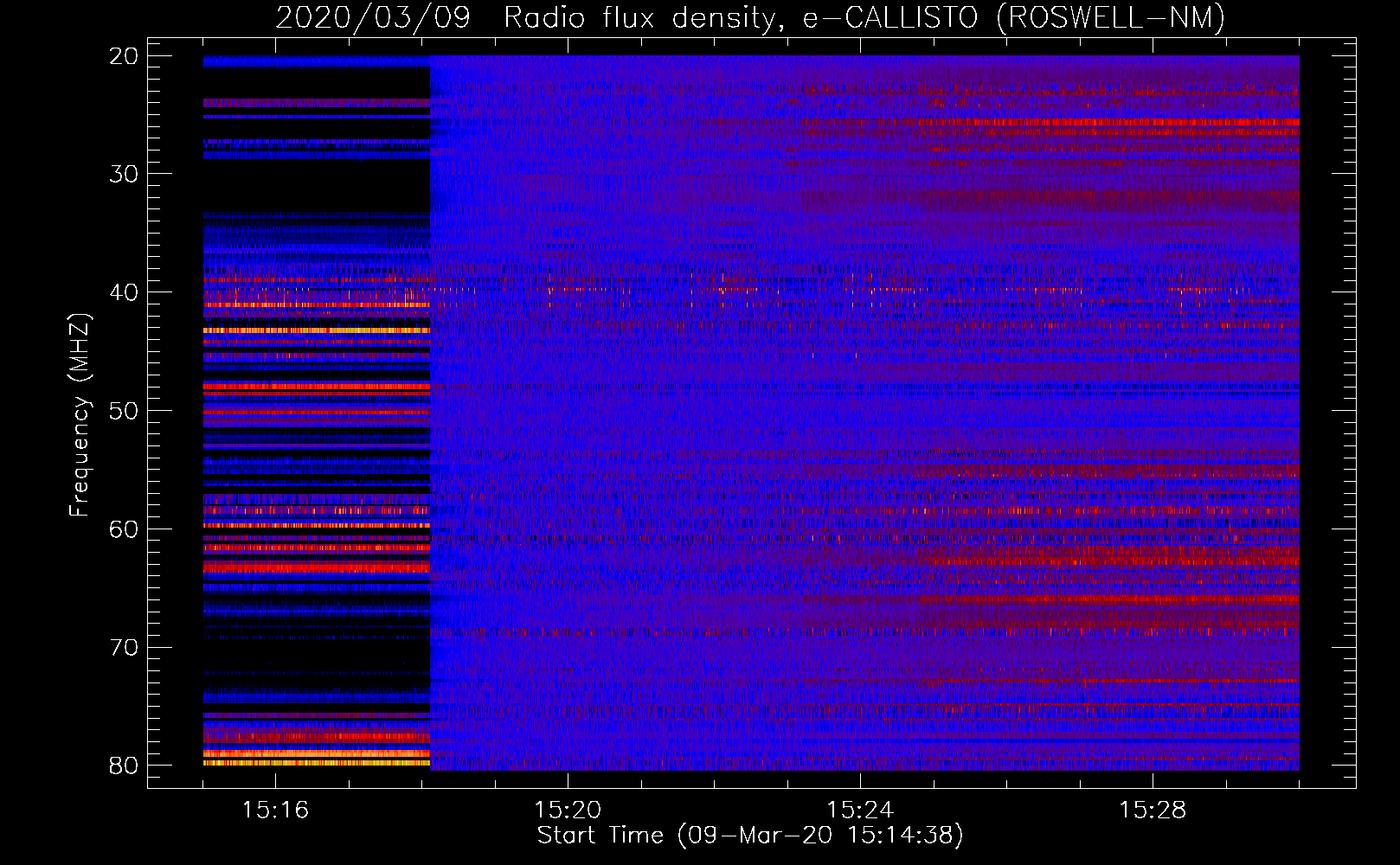Click the 40 MHz frequency tick label
This screenshot has width=1400, height=865.
[x=124, y=292]
